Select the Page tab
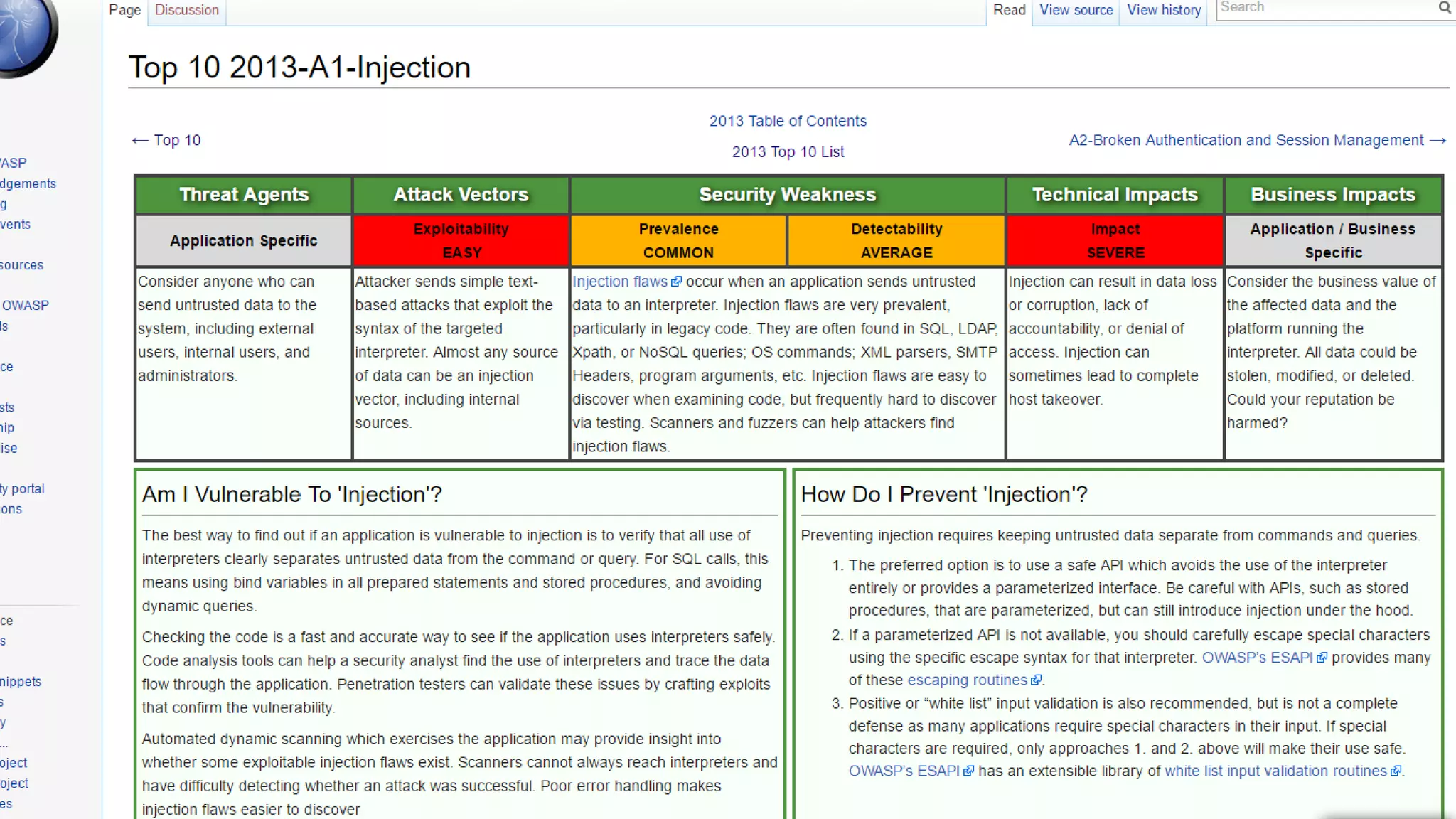 pyautogui.click(x=124, y=10)
